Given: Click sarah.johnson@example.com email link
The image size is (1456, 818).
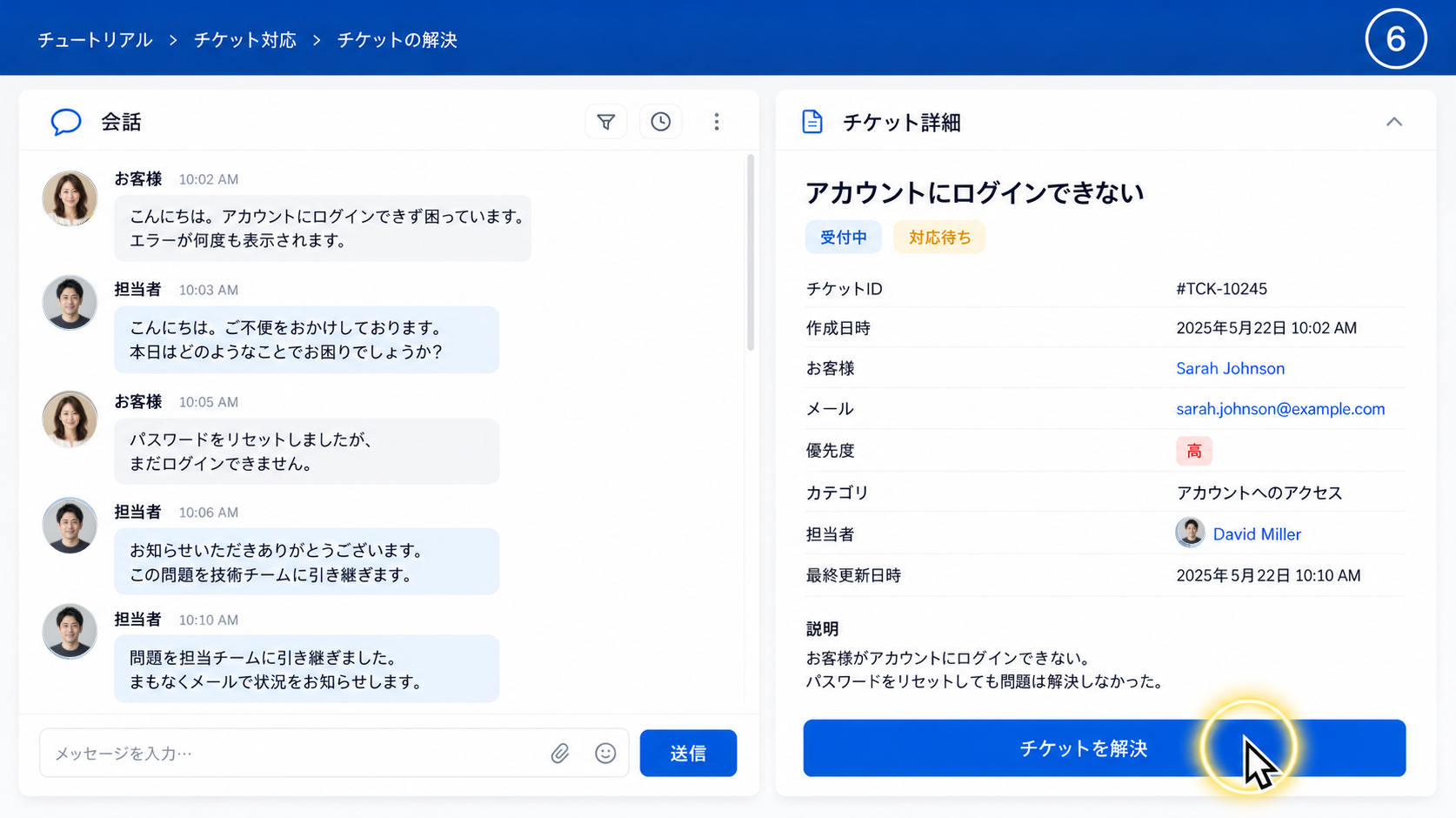Looking at the screenshot, I should pyautogui.click(x=1280, y=409).
